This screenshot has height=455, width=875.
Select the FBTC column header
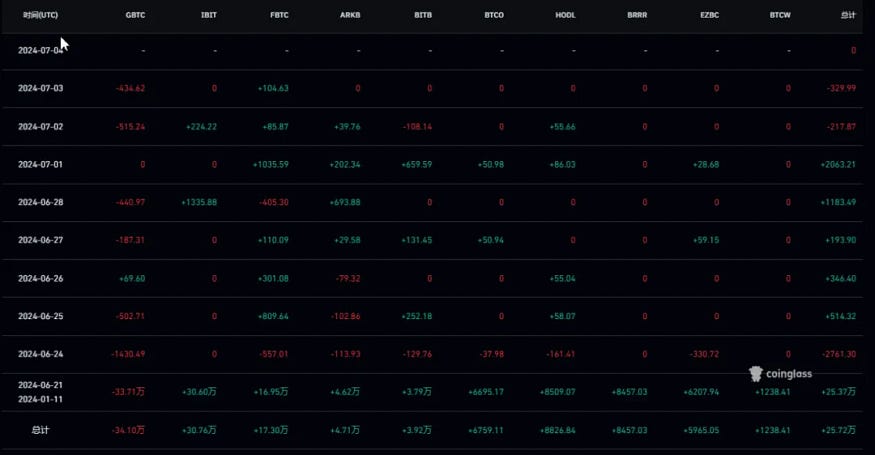coord(280,16)
